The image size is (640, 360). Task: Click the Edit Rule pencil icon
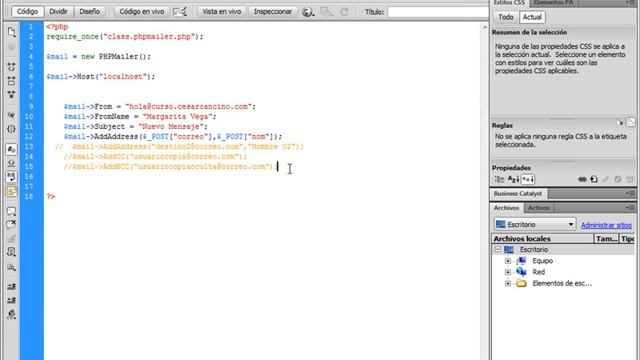click(606, 179)
